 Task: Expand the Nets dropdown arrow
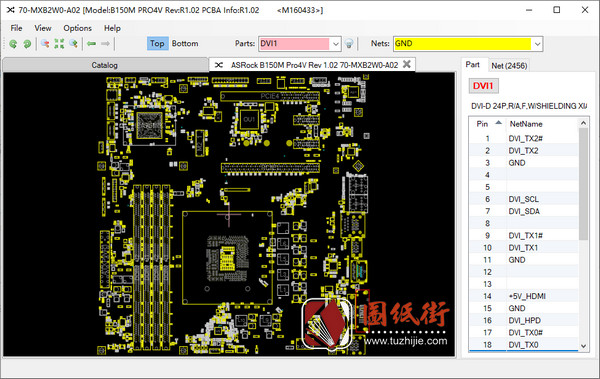click(537, 44)
